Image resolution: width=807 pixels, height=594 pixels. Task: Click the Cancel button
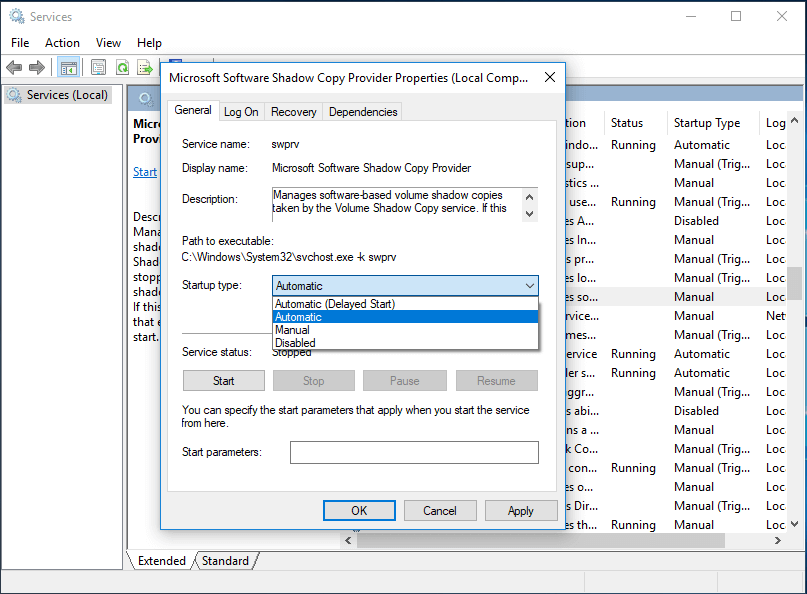tap(440, 511)
